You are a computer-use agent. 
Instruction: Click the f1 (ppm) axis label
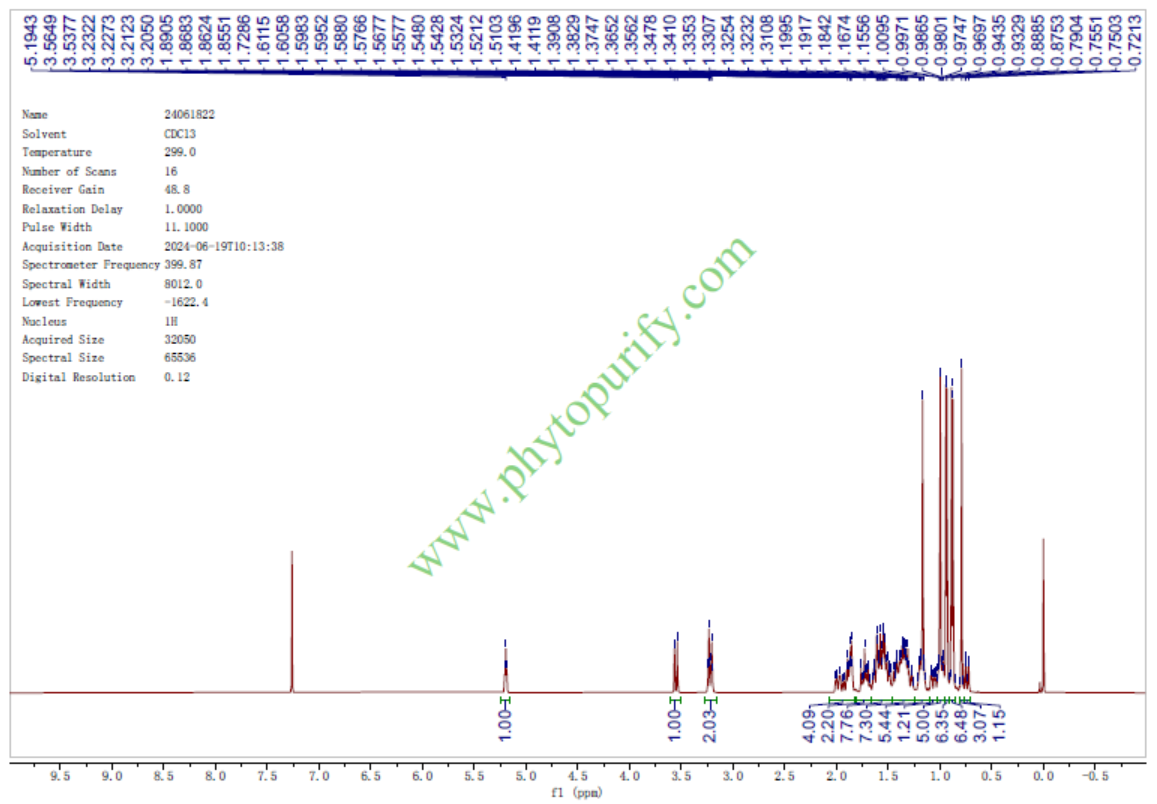(575, 794)
